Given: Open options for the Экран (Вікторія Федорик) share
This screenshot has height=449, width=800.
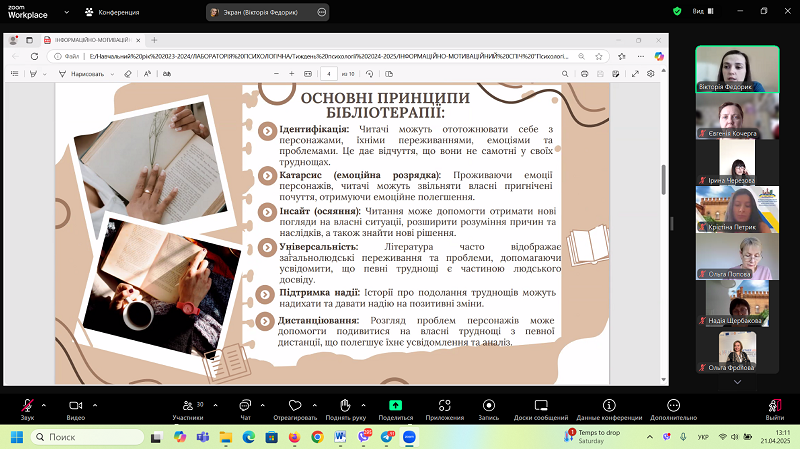Looking at the screenshot, I should pos(321,12).
